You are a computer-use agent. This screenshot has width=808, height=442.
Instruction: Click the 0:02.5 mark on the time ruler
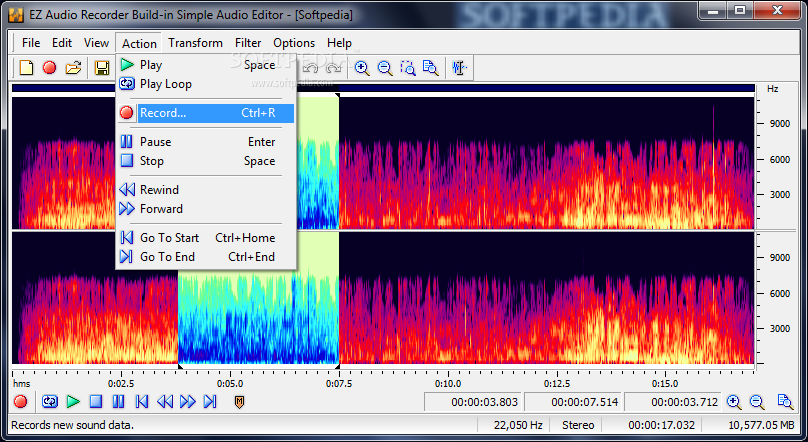121,384
